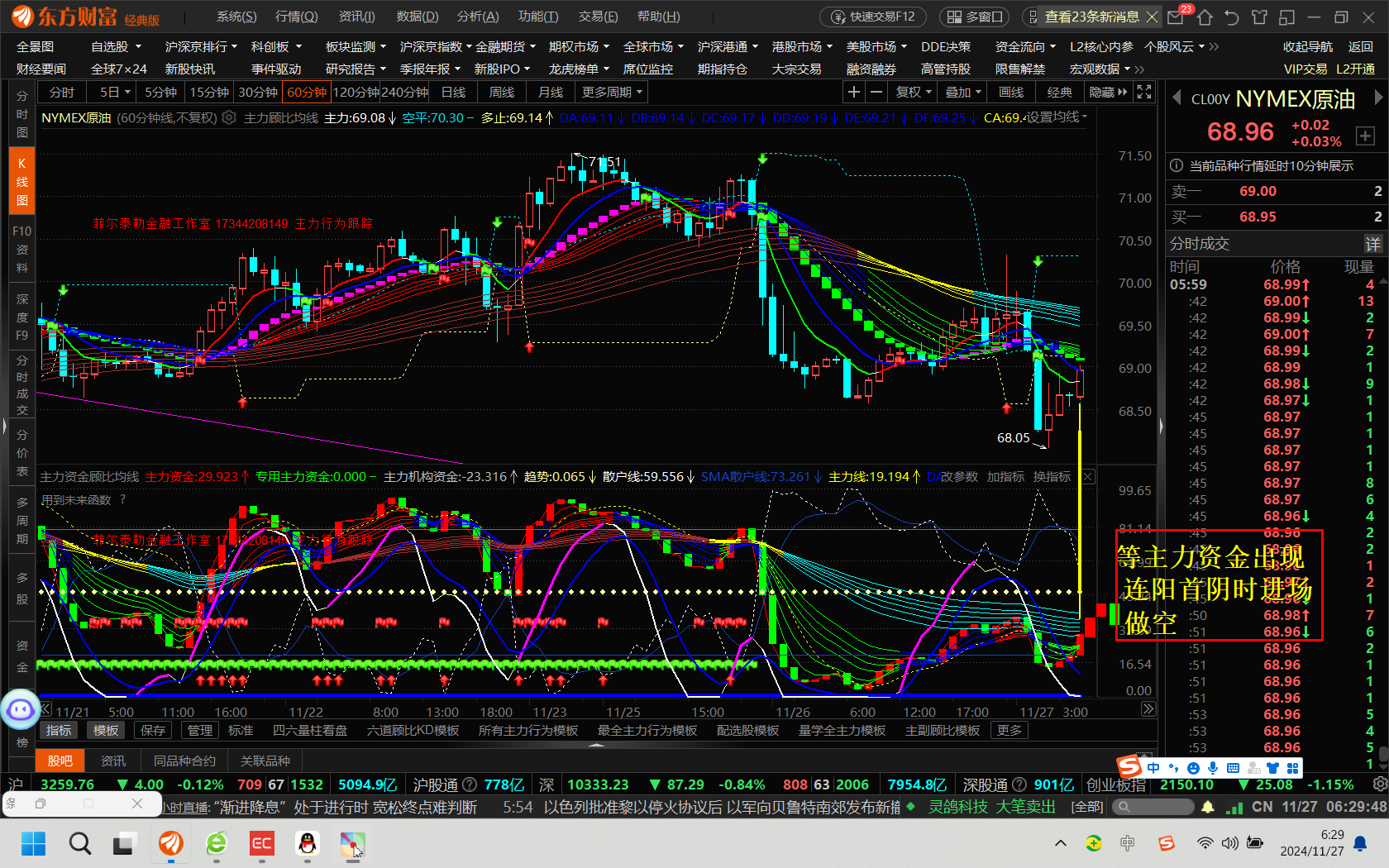1389x868 pixels.
Task: Click the home arrow icon in title bar
Action: coord(1205,17)
